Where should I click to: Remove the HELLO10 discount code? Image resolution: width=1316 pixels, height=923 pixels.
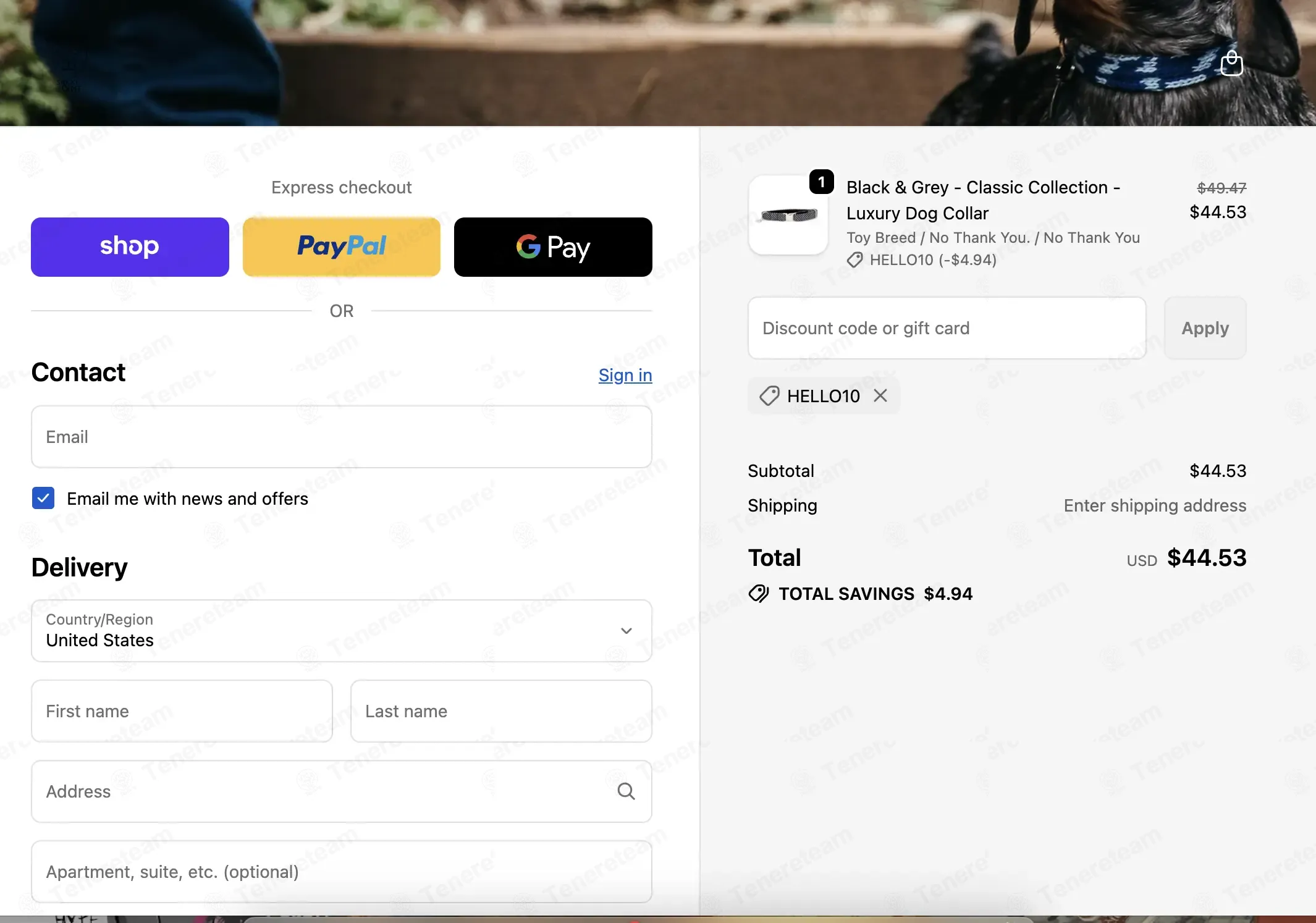pyautogui.click(x=880, y=395)
